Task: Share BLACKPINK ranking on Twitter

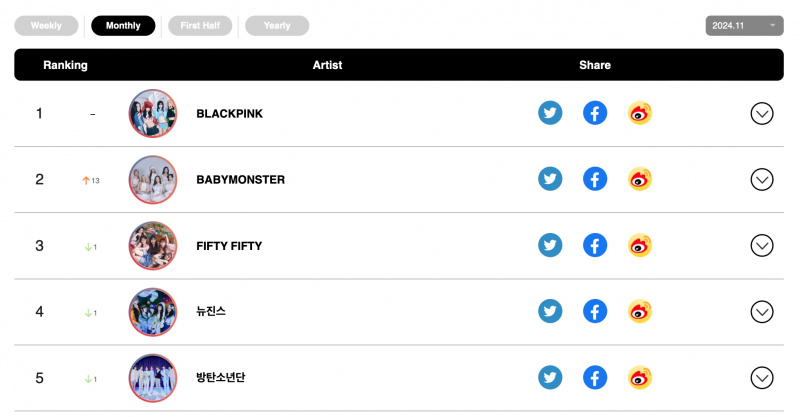Action: (550, 113)
